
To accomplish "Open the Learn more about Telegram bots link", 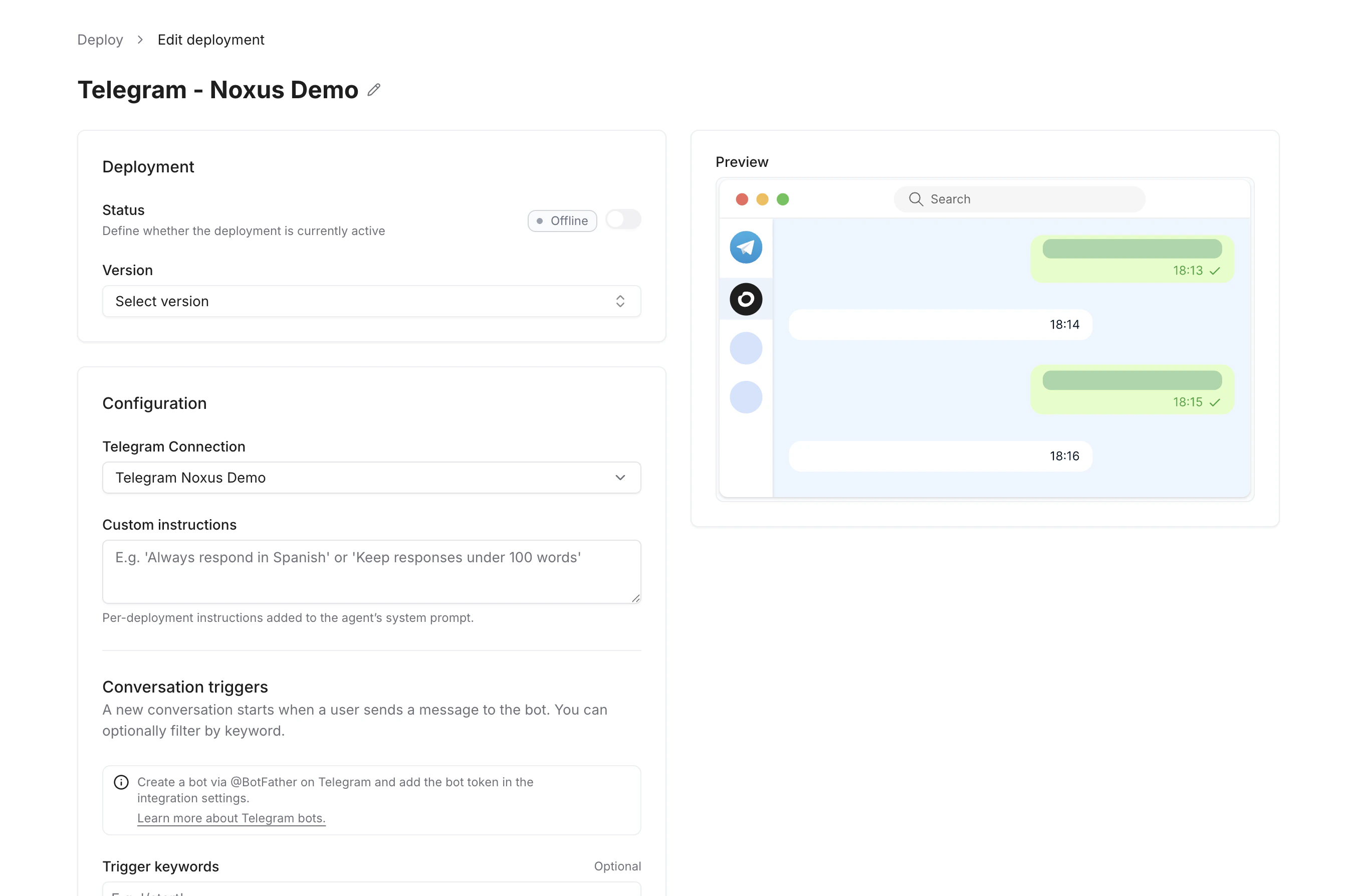I will 231,818.
